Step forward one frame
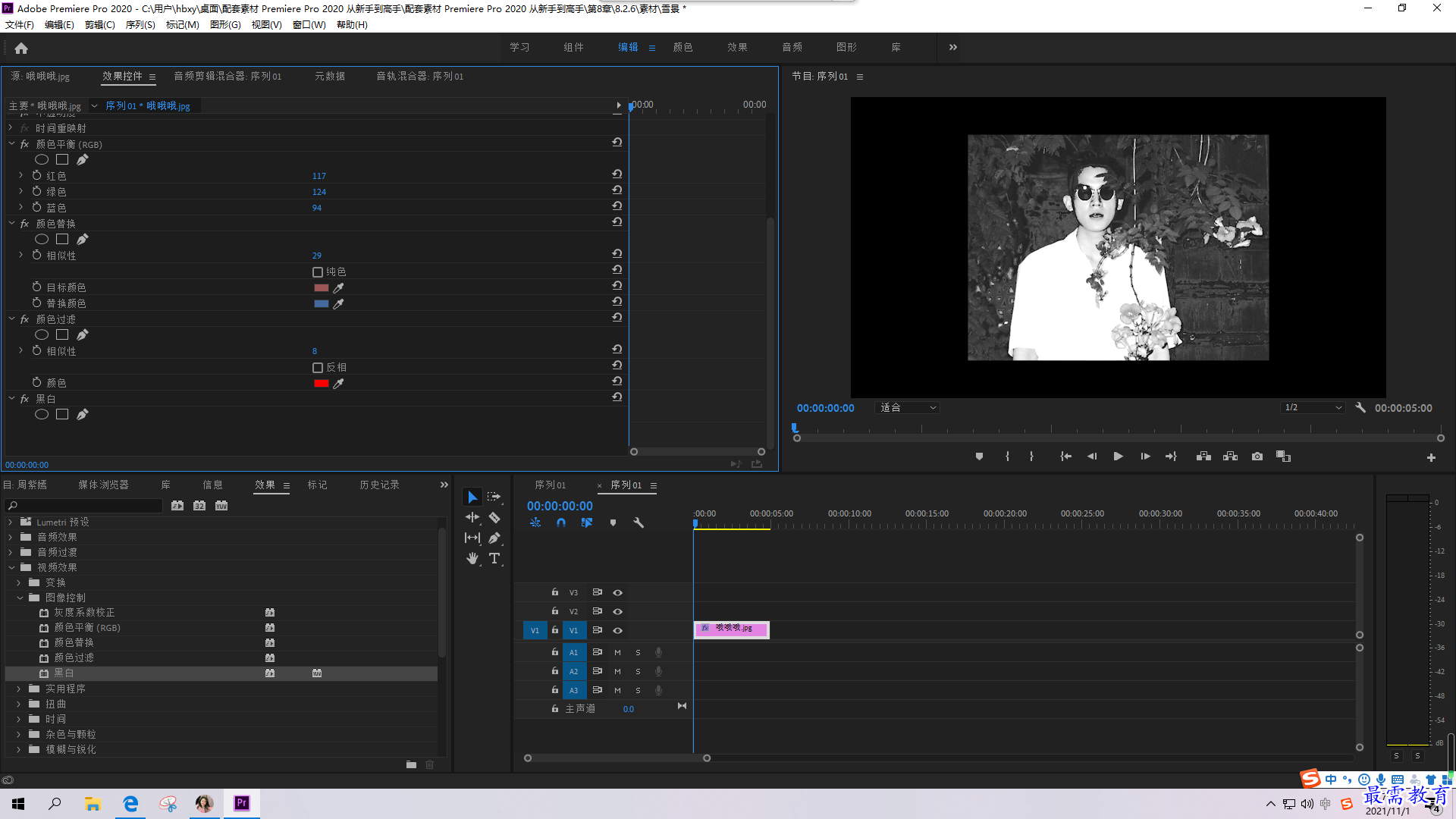 [1145, 457]
